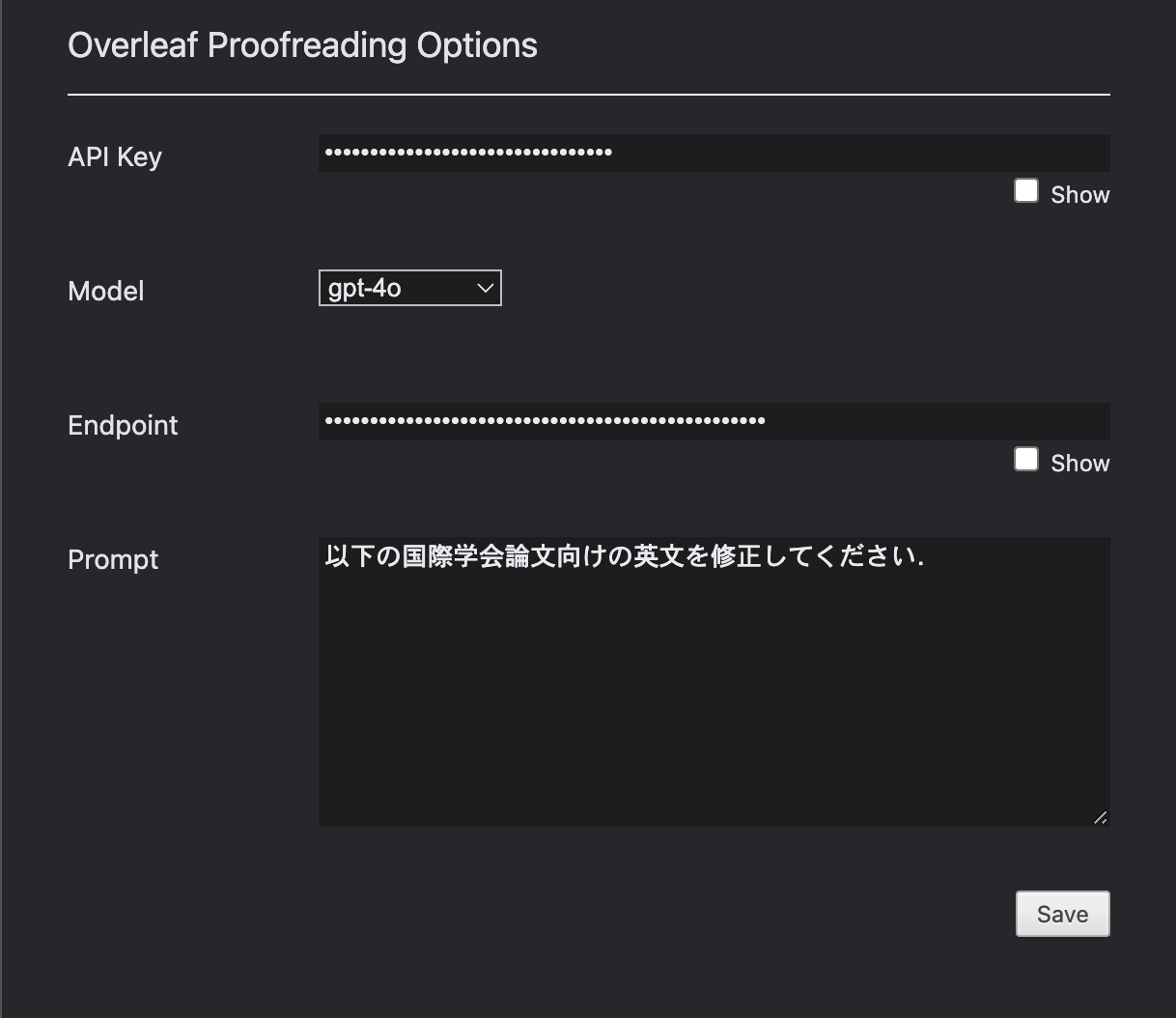Click the Prompt label

113,559
